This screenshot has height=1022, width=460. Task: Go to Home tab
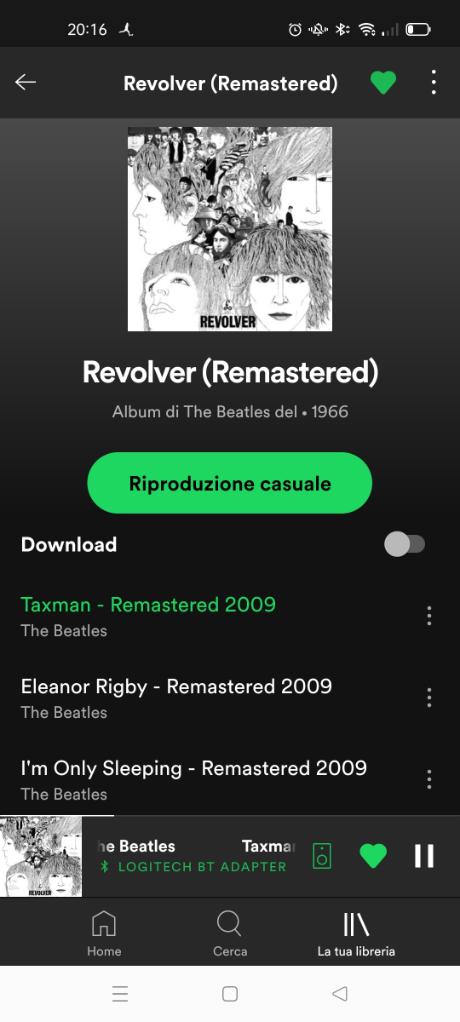pos(104,934)
